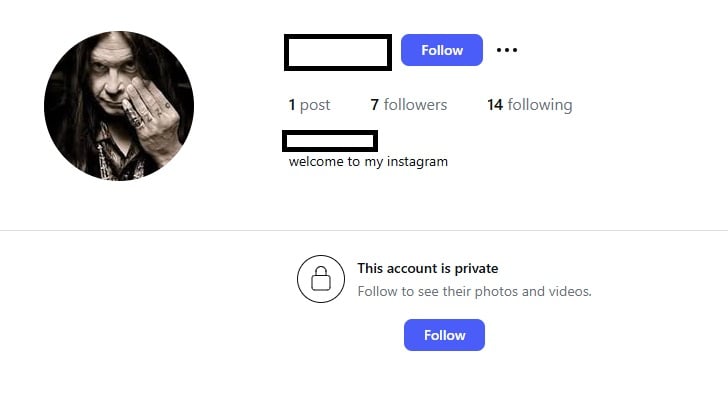Click the number 7 in followers

click(374, 105)
